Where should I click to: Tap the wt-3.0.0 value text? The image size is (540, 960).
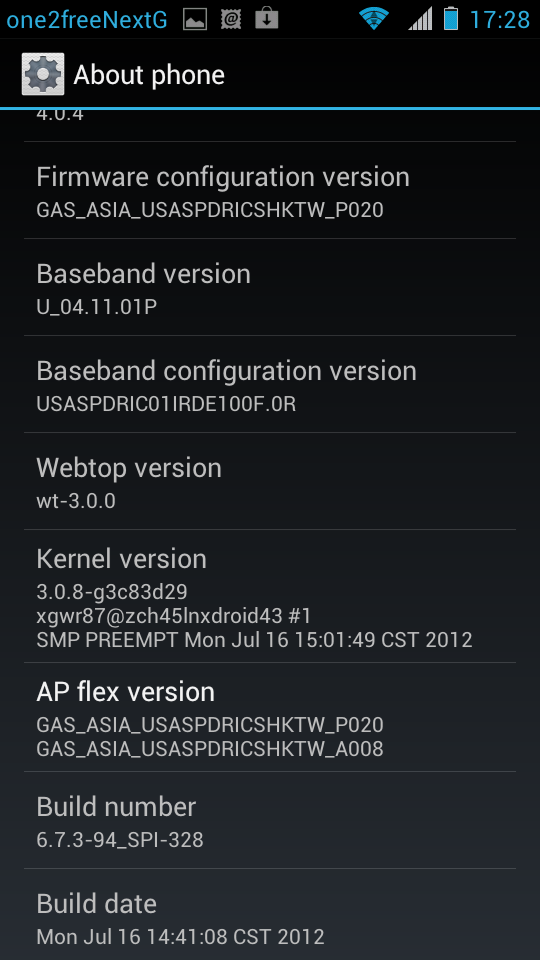click(x=76, y=501)
